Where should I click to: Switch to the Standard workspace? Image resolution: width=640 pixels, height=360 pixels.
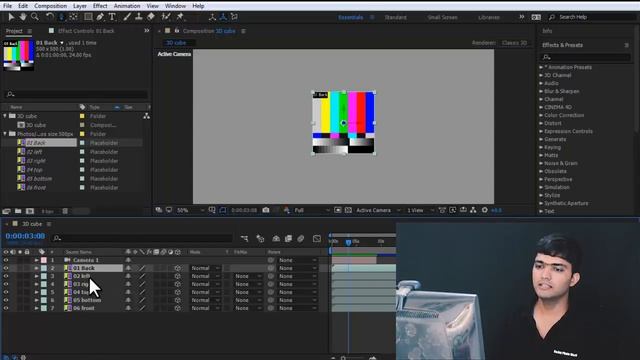tap(396, 17)
